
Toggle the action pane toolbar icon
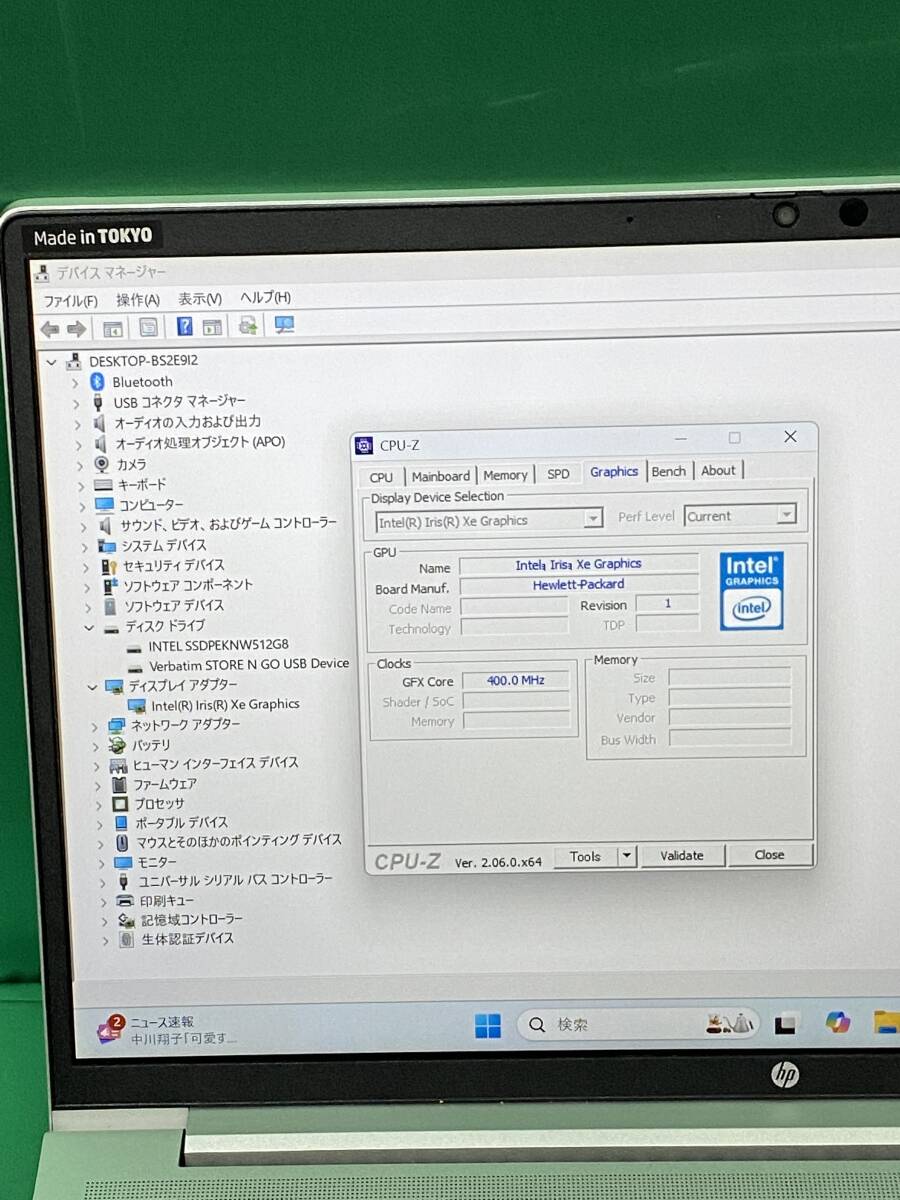coord(212,327)
